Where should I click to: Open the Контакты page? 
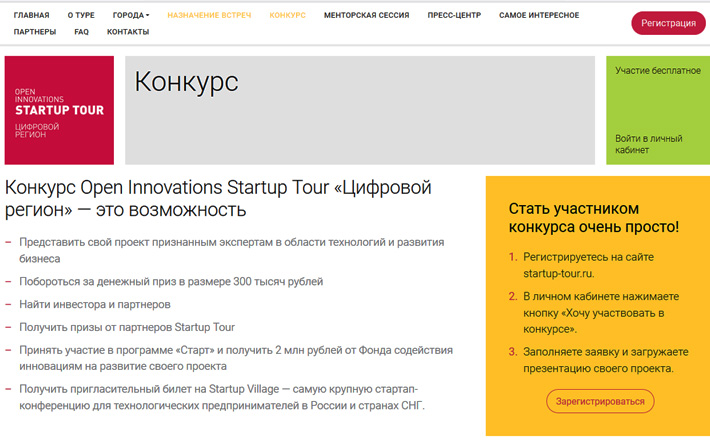tap(128, 32)
